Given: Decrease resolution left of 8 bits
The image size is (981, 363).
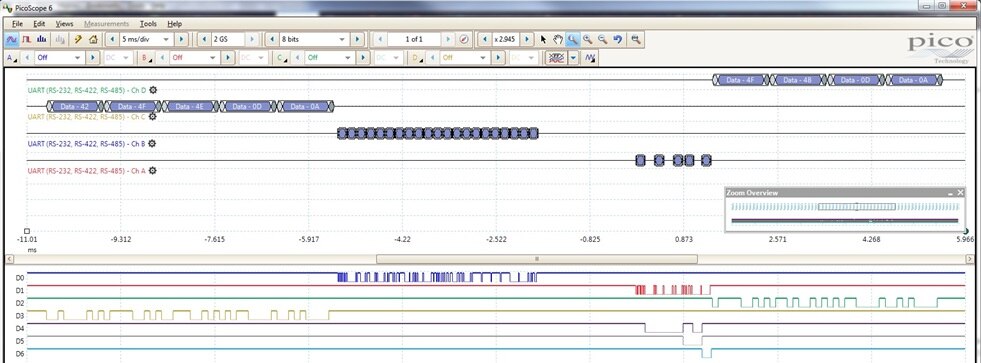Looking at the screenshot, I should tap(272, 39).
